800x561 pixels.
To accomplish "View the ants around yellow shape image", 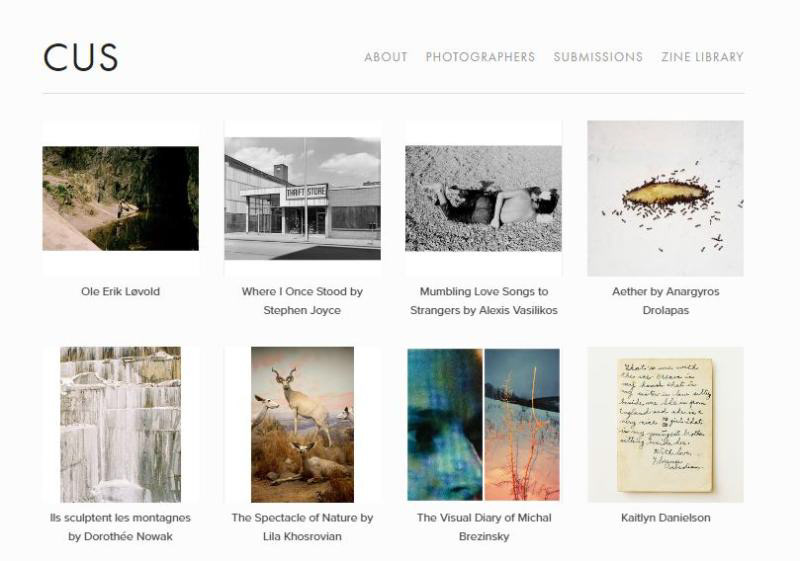I will pos(665,198).
